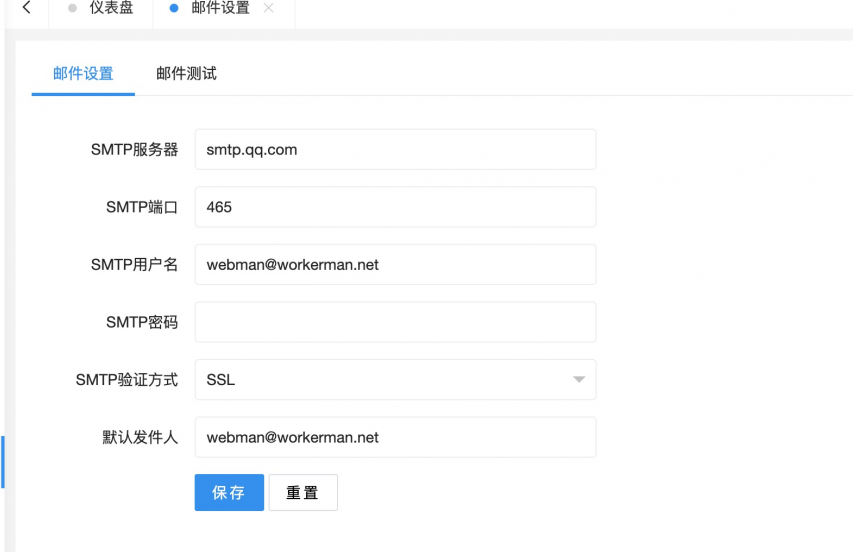Edit the SMTP用户名 input field
This screenshot has height=552, width=853.
(x=395, y=265)
